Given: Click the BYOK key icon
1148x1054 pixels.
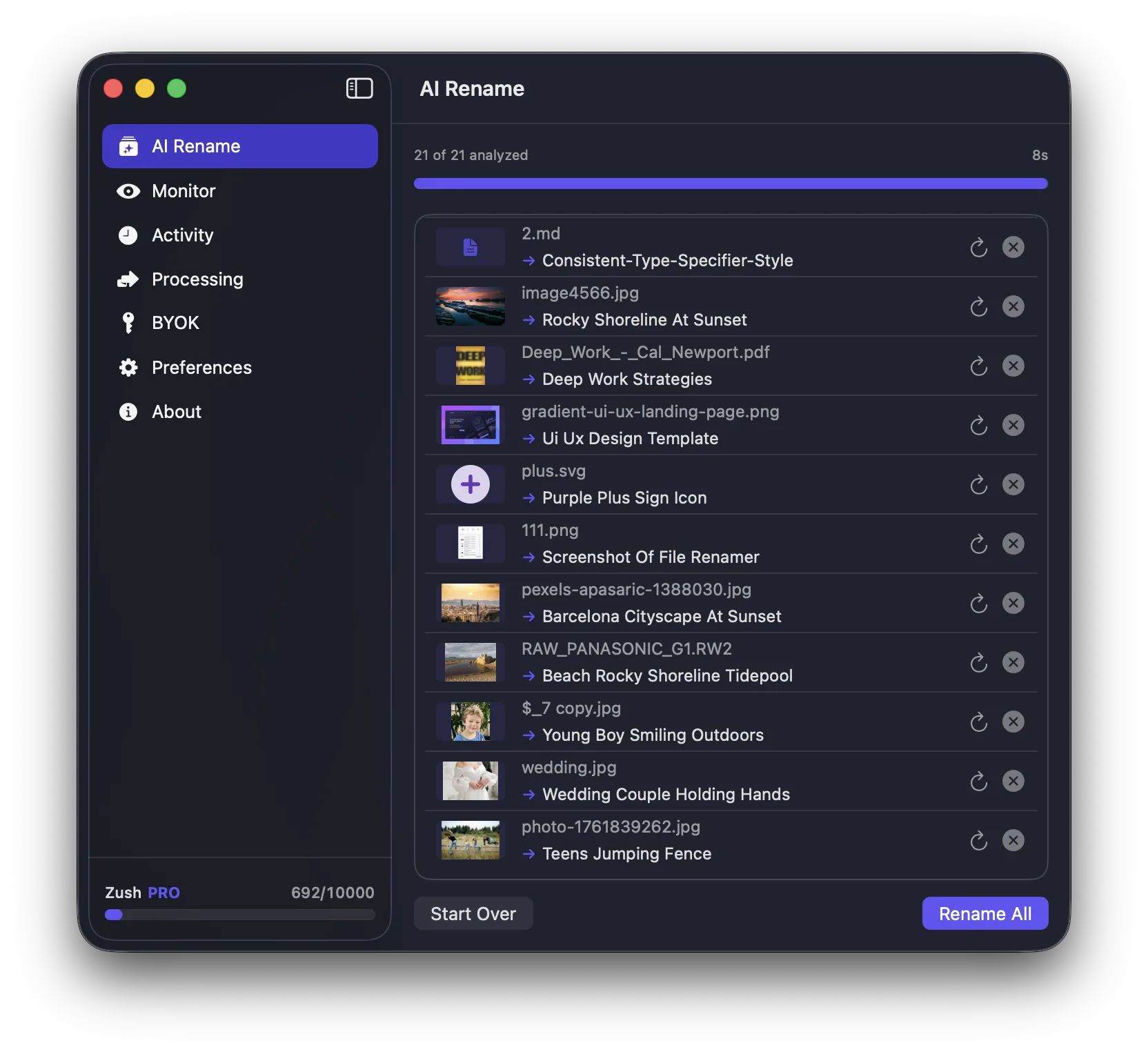Looking at the screenshot, I should tap(128, 323).
